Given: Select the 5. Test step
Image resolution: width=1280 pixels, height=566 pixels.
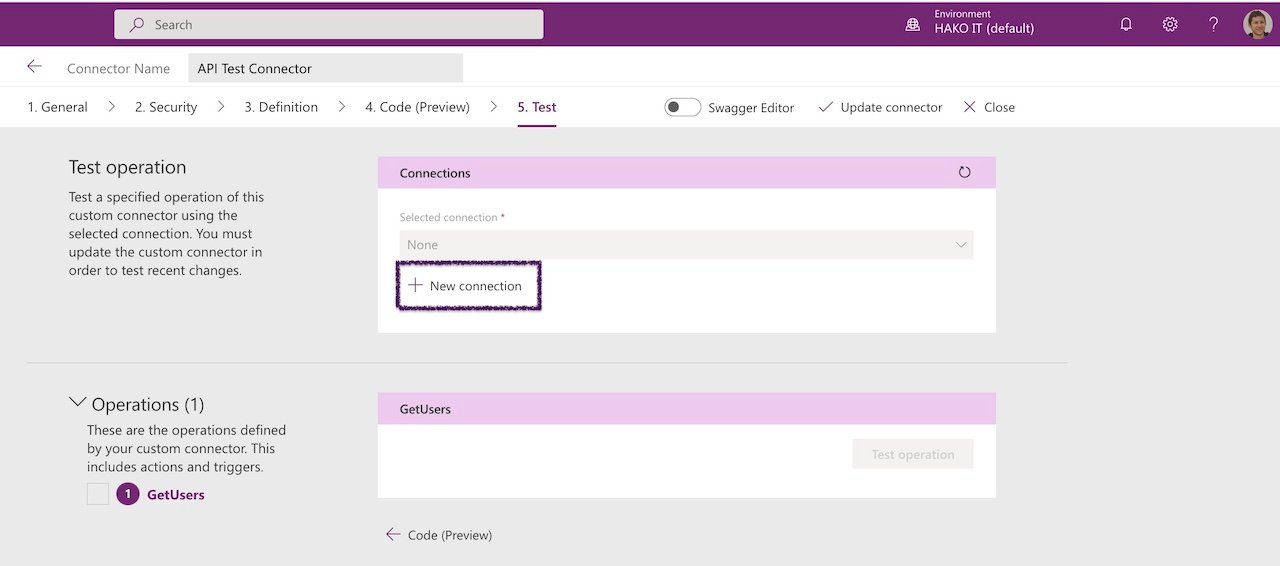Looking at the screenshot, I should (x=537, y=107).
